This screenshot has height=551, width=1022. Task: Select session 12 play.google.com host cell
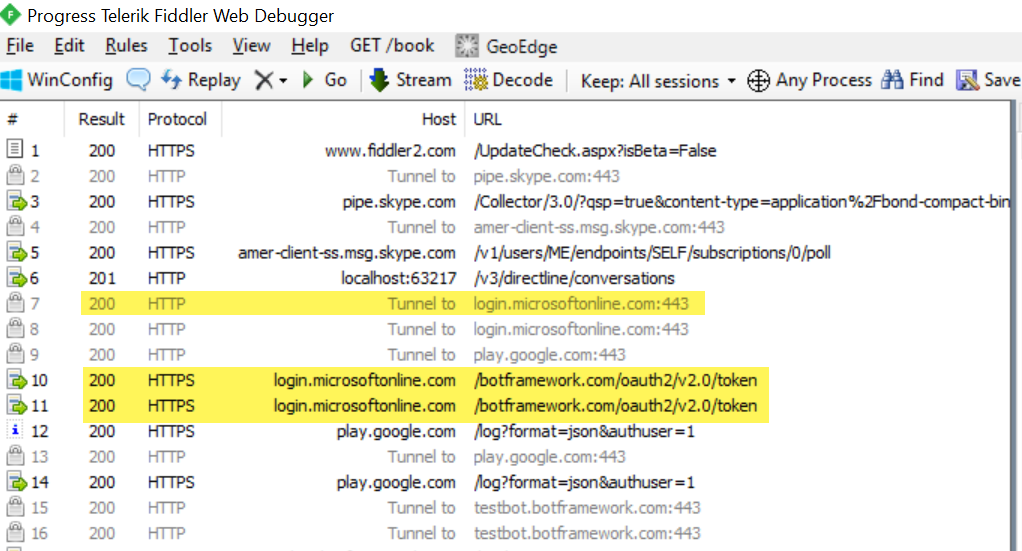[x=396, y=431]
